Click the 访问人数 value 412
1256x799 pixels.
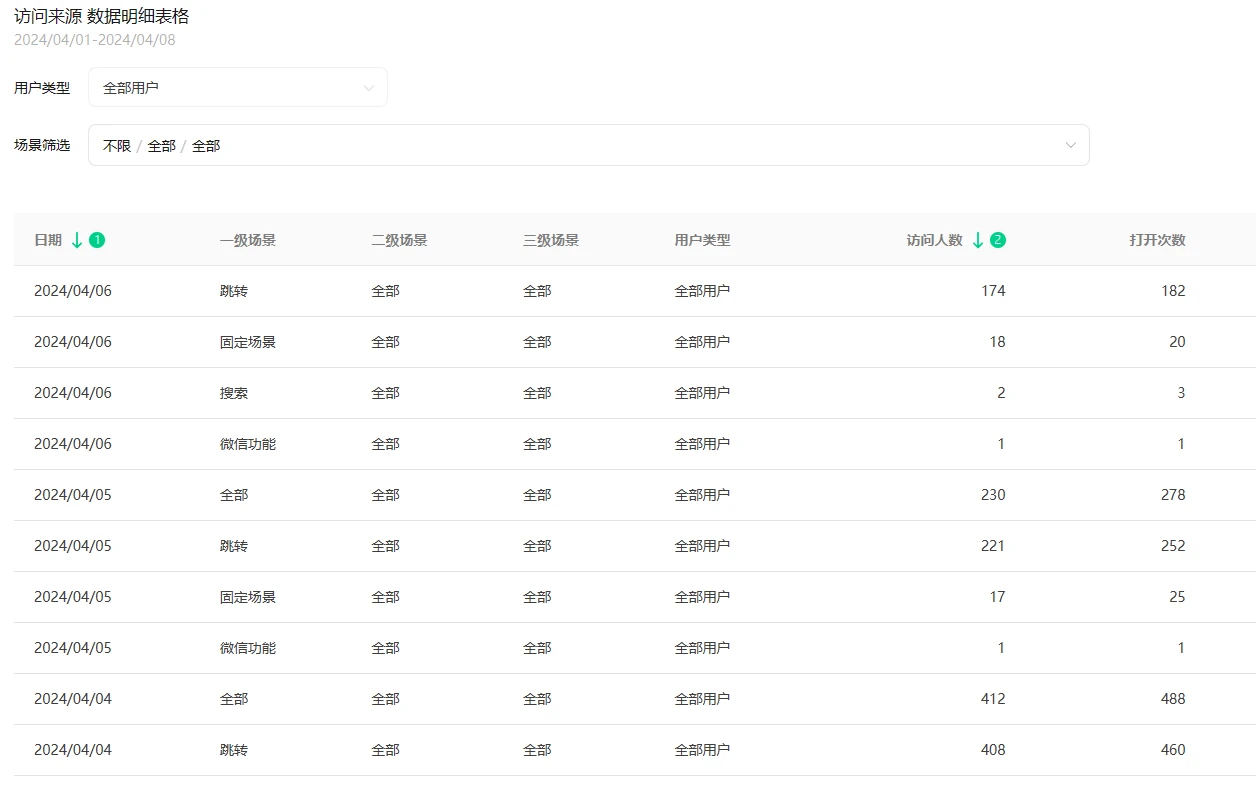993,699
